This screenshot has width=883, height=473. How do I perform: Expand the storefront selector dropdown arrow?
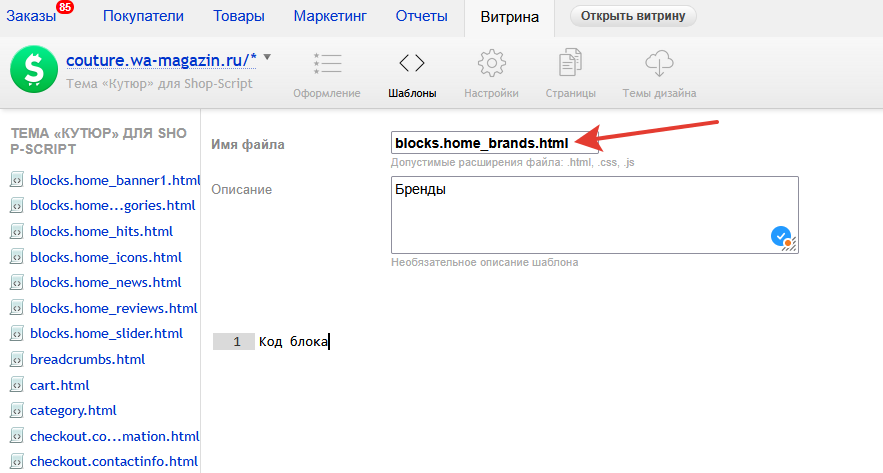(x=267, y=57)
